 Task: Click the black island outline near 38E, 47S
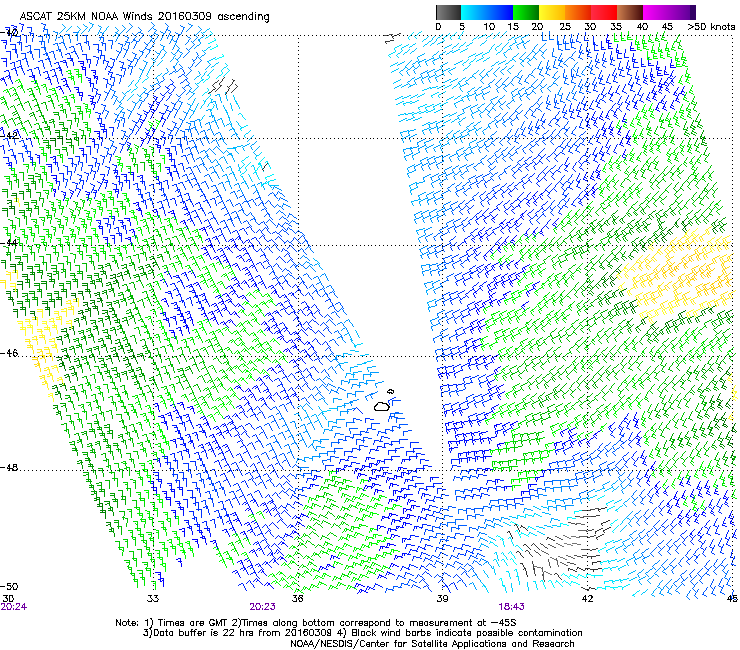[x=382, y=406]
